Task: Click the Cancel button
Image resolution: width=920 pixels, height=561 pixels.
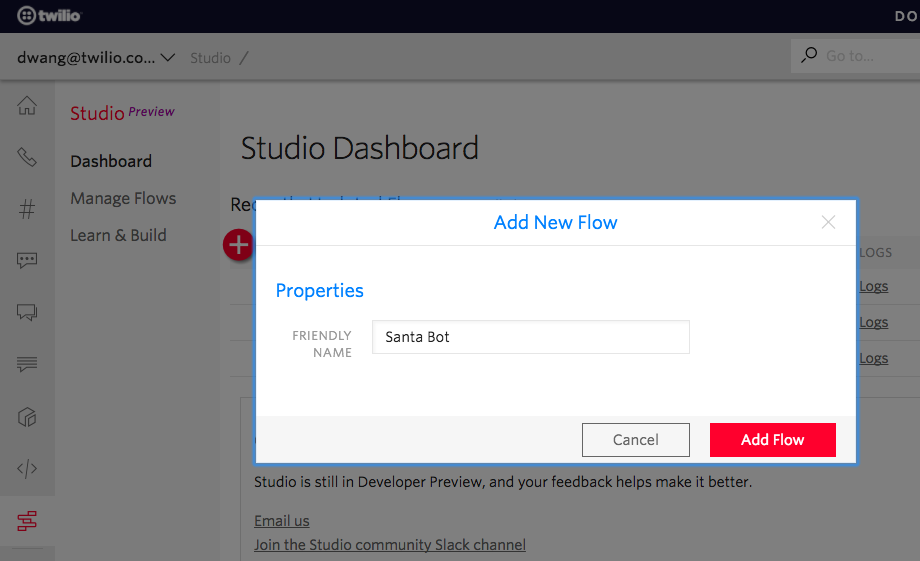Action: tap(635, 440)
